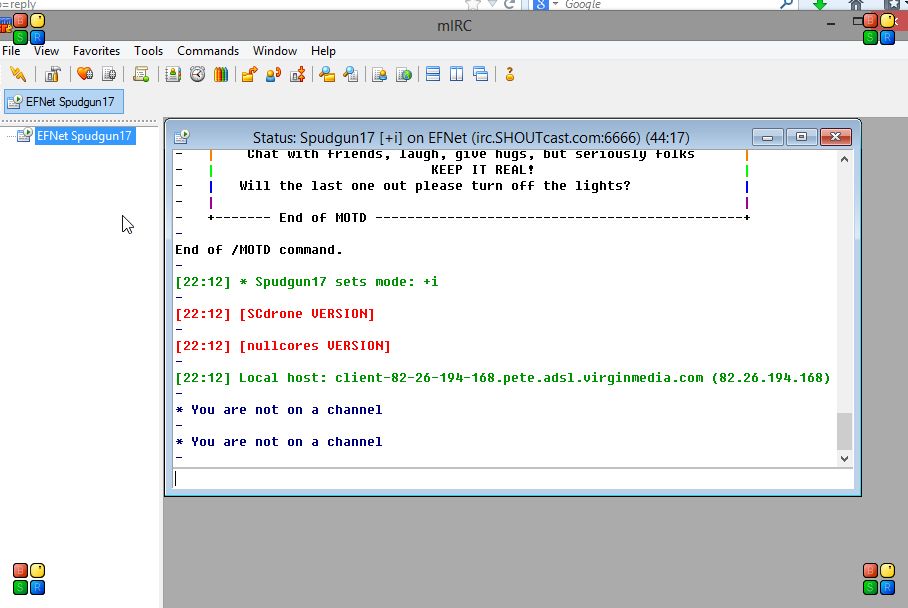
Task: Select EFNet Spudgun17 in the treebar
Action: pyautogui.click(x=85, y=135)
